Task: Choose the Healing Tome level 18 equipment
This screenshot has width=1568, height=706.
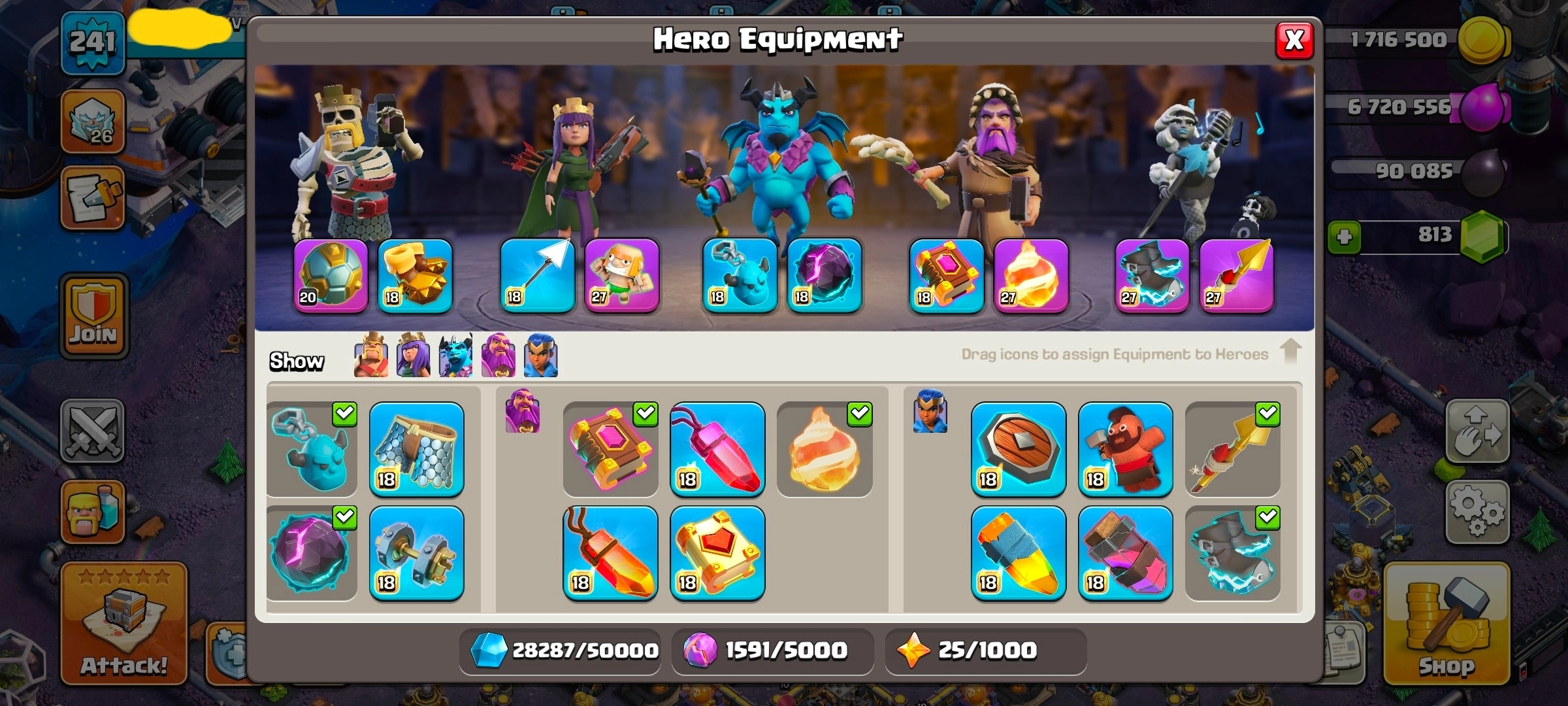Action: [x=717, y=553]
